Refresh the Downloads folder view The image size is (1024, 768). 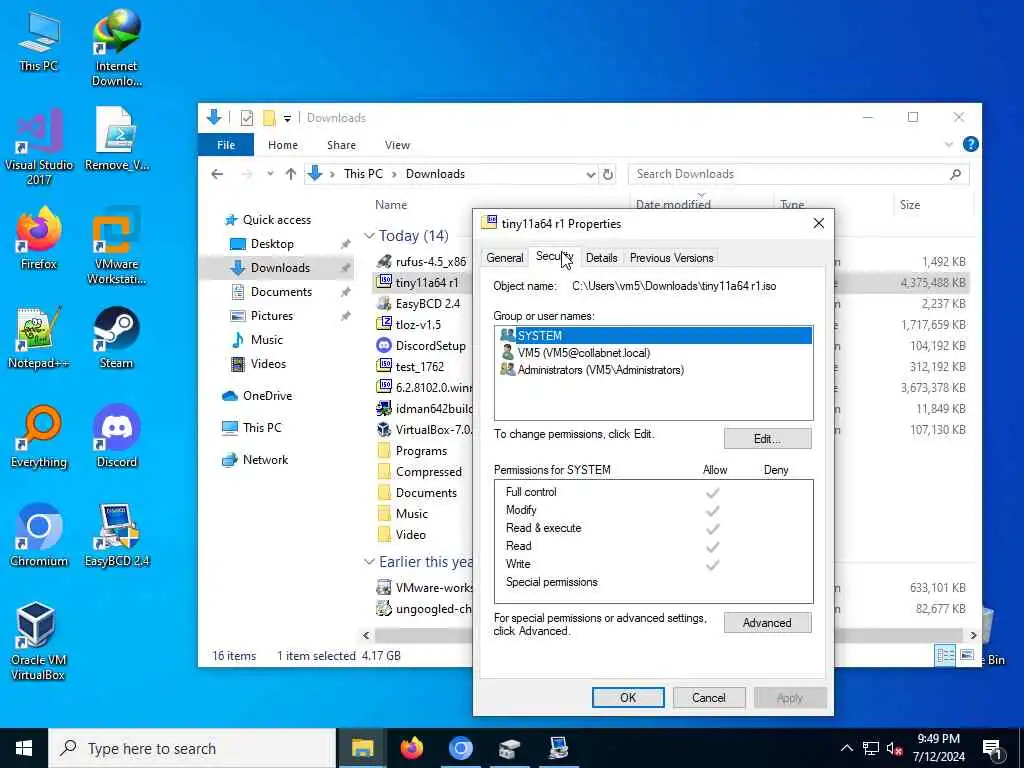click(608, 174)
